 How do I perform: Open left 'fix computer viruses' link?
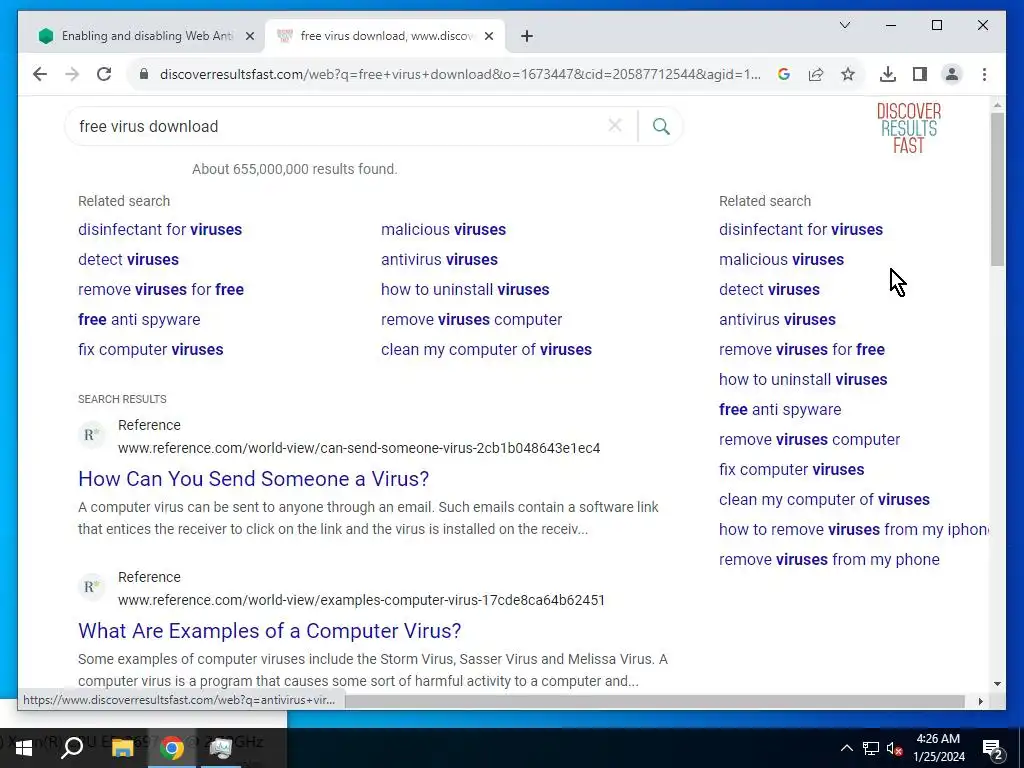[x=150, y=349]
